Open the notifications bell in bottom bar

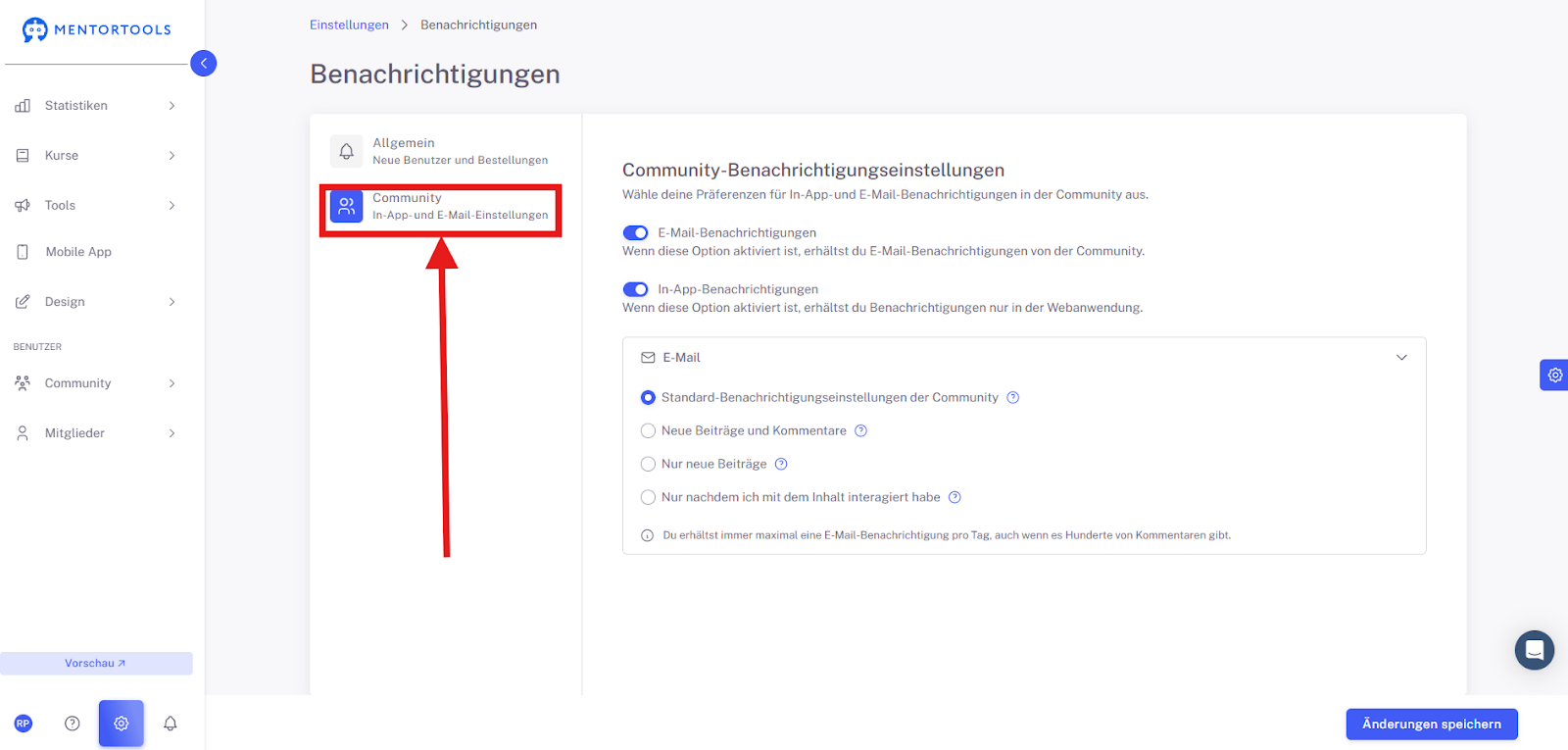pyautogui.click(x=171, y=724)
